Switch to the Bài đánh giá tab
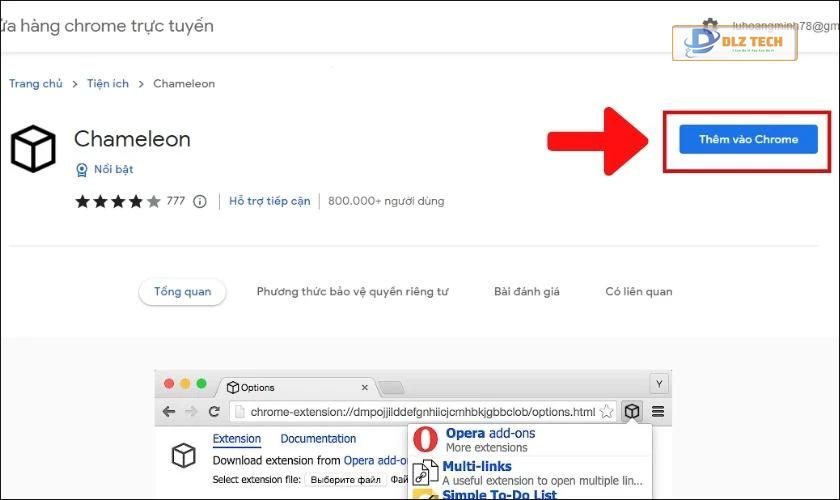 527,292
